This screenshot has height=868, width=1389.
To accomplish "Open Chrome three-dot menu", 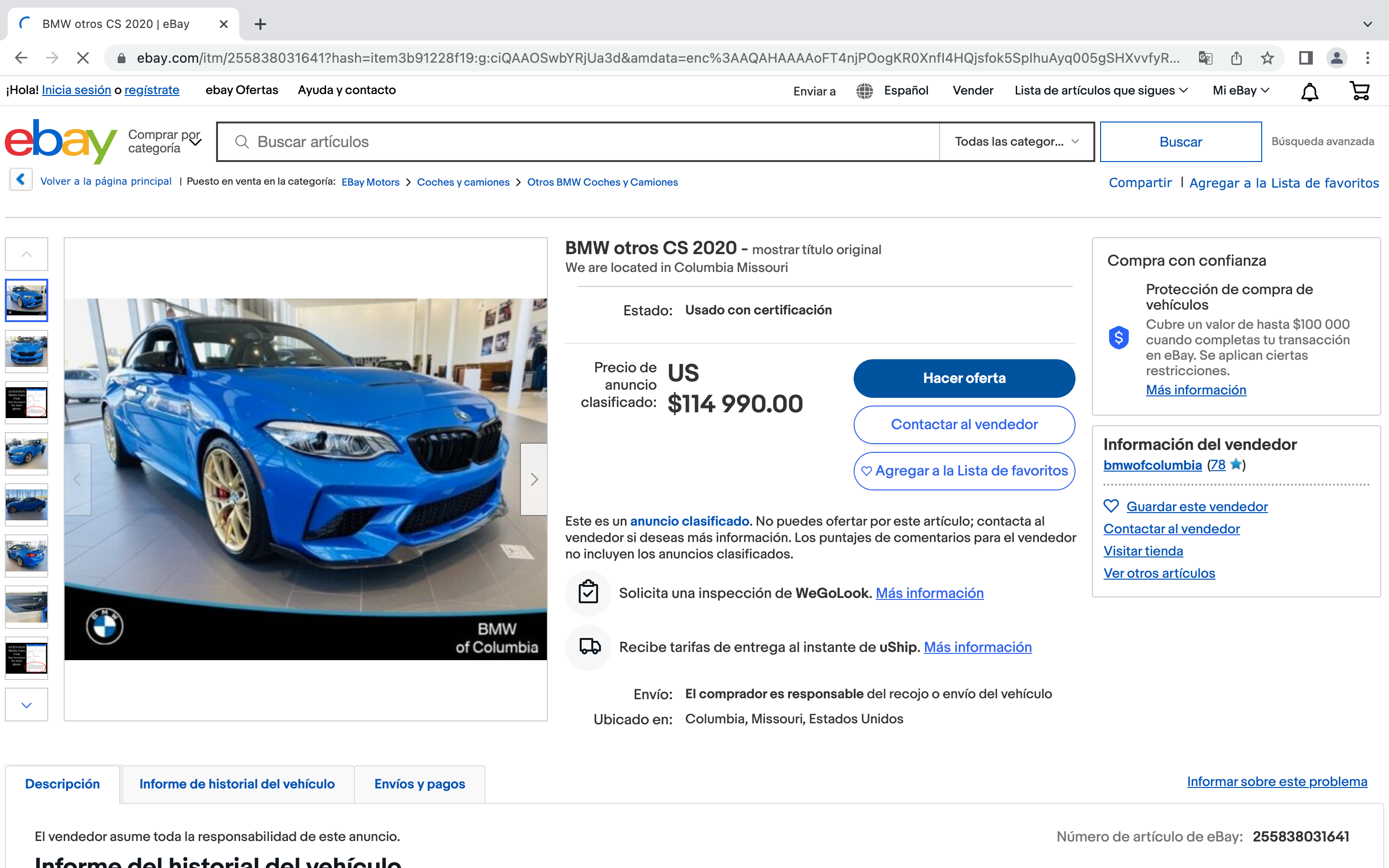I will 1368,58.
